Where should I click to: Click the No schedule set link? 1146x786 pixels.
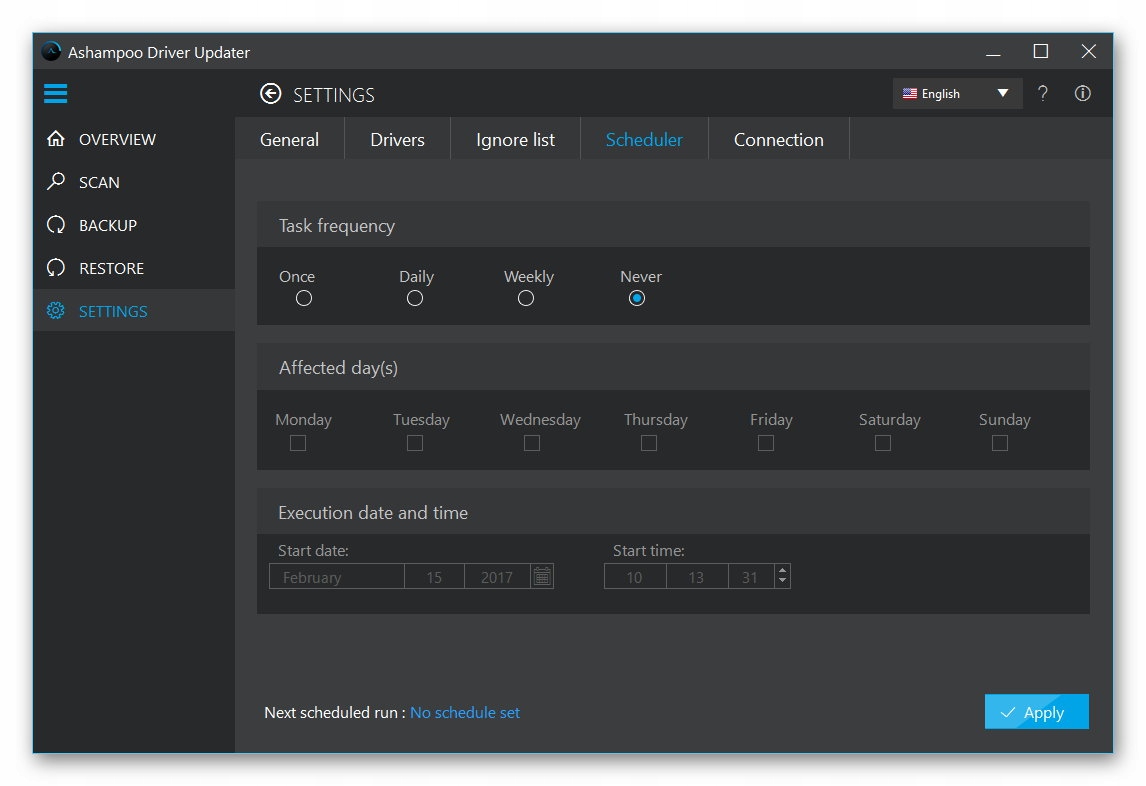pyautogui.click(x=465, y=713)
